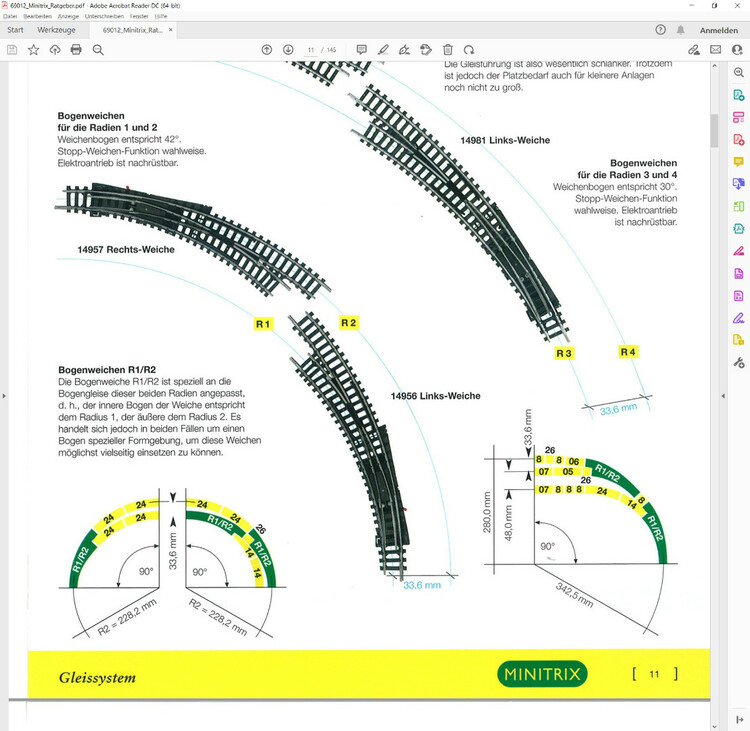
Task: Open the Anzeige menu
Action: point(68,16)
